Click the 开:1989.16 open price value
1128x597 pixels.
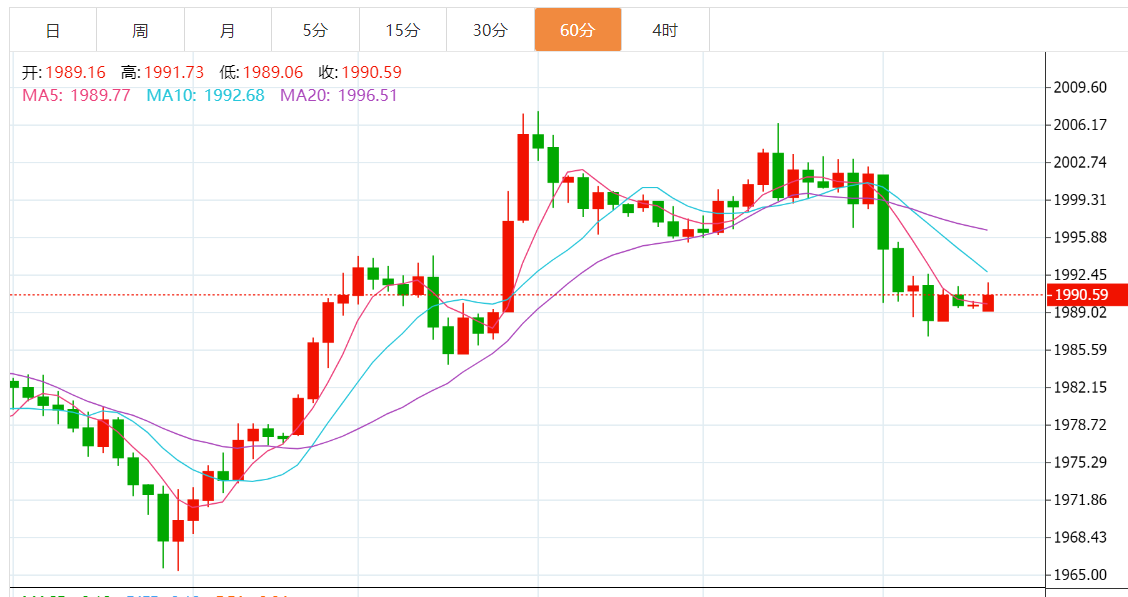point(63,73)
